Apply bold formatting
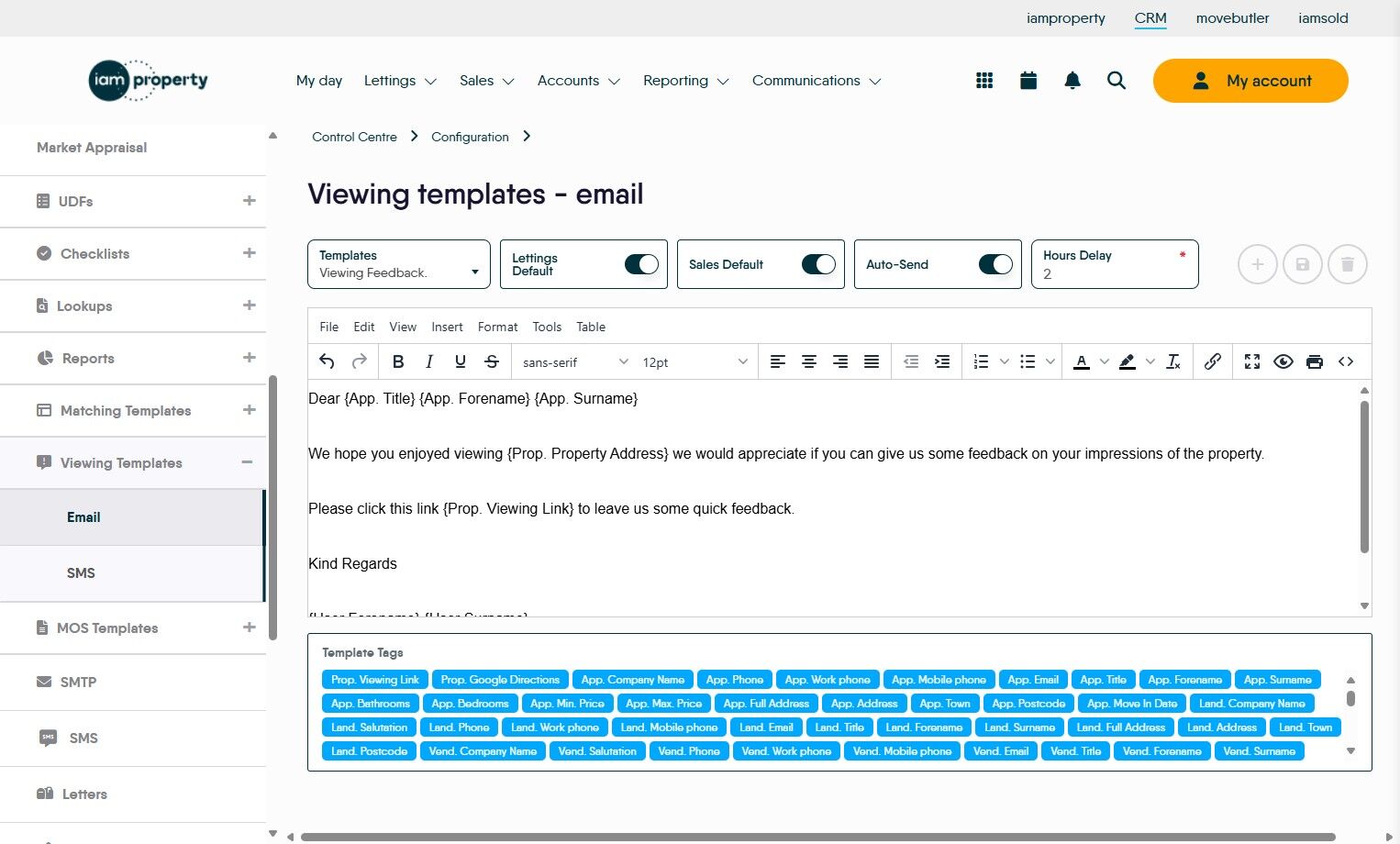1400x844 pixels. 398,361
